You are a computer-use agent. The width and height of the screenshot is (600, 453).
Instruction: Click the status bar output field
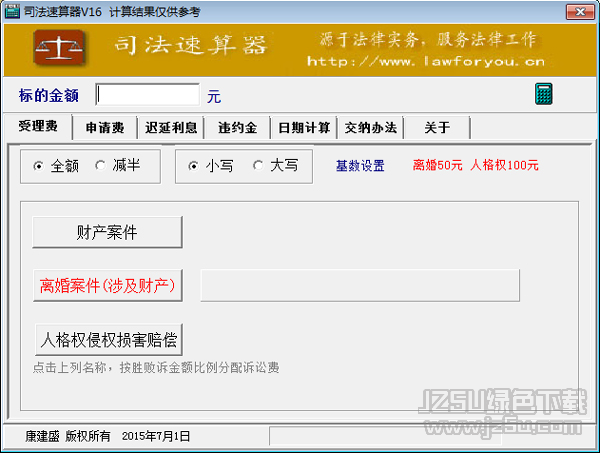coord(386,436)
